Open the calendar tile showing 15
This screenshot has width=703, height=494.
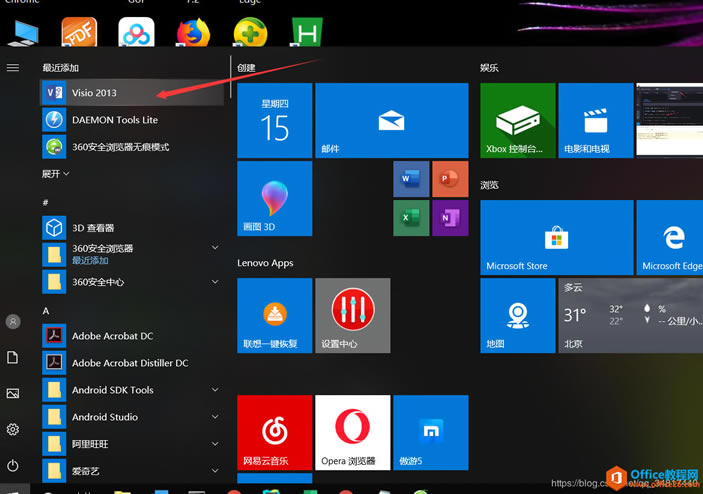click(274, 120)
